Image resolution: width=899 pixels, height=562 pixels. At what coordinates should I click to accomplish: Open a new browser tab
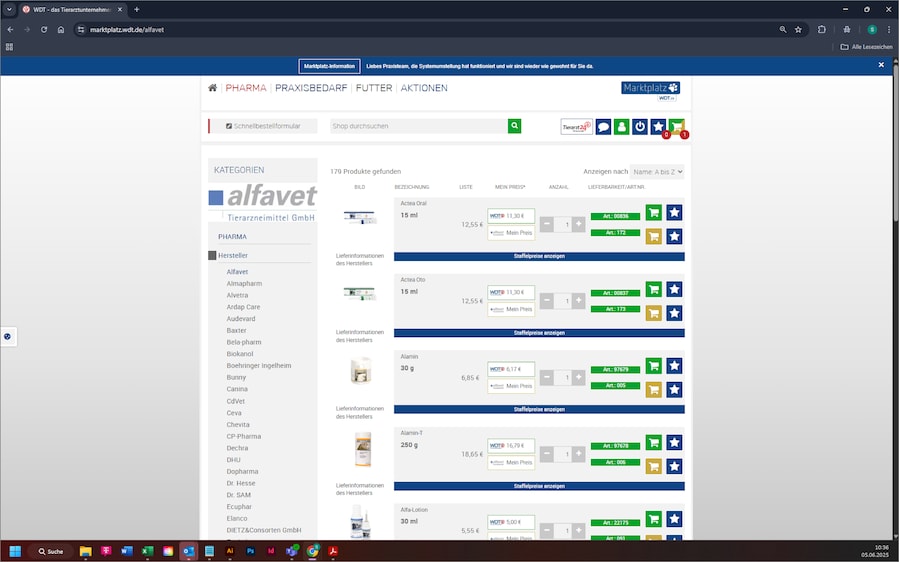[x=136, y=9]
